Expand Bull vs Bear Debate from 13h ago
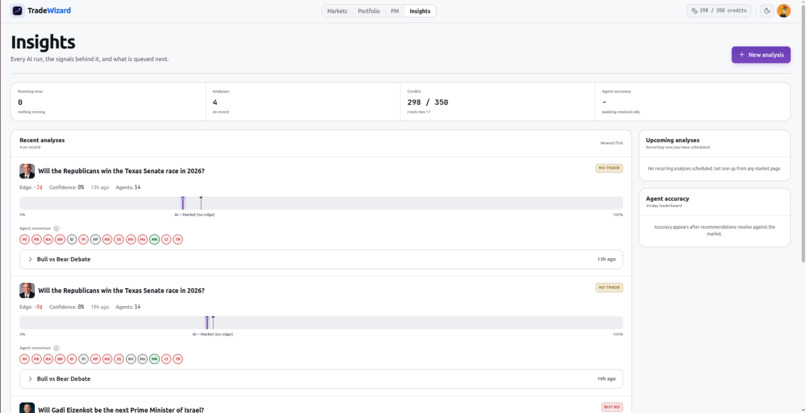 pyautogui.click(x=321, y=259)
